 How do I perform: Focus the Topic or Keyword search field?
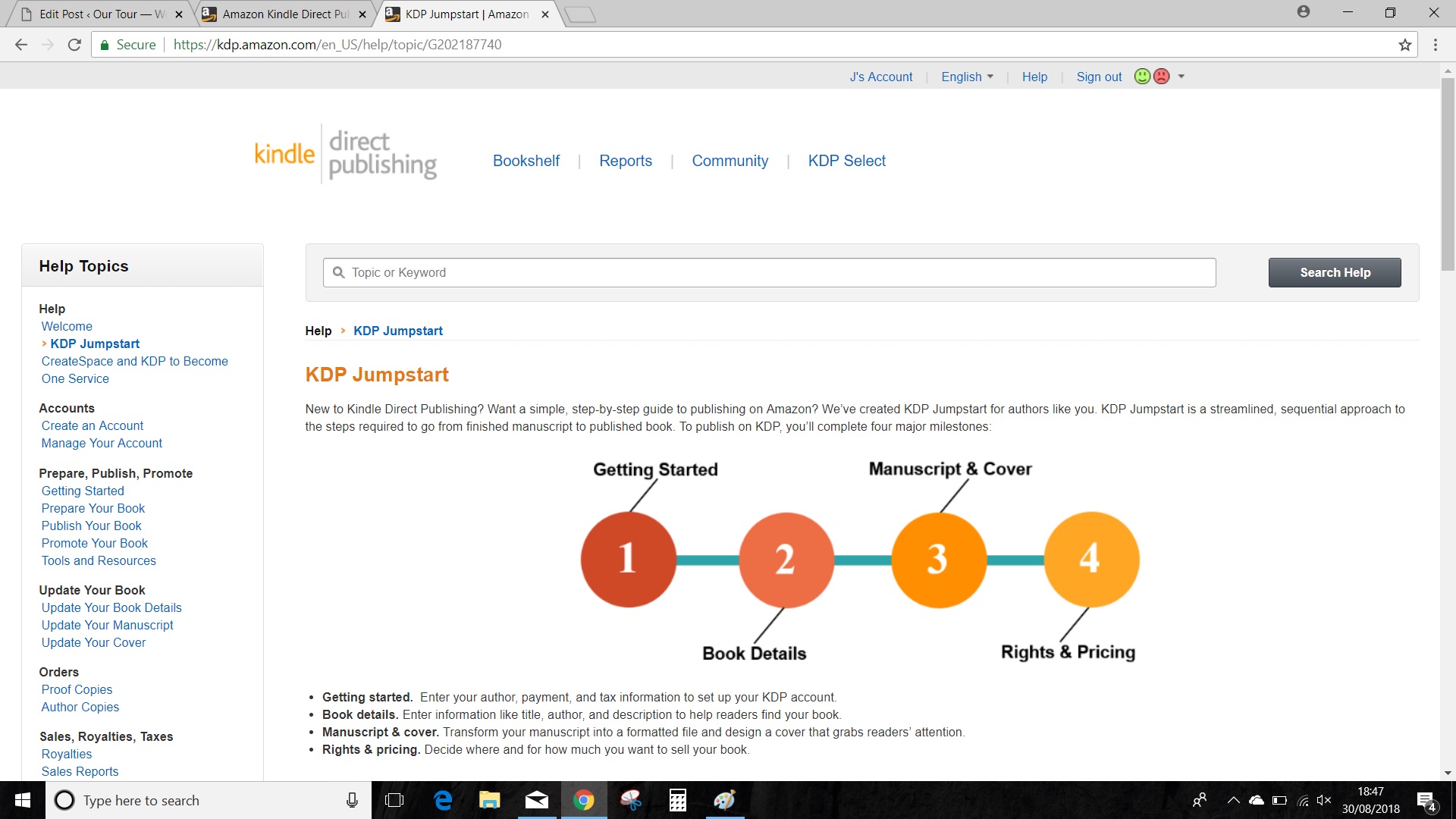769,272
